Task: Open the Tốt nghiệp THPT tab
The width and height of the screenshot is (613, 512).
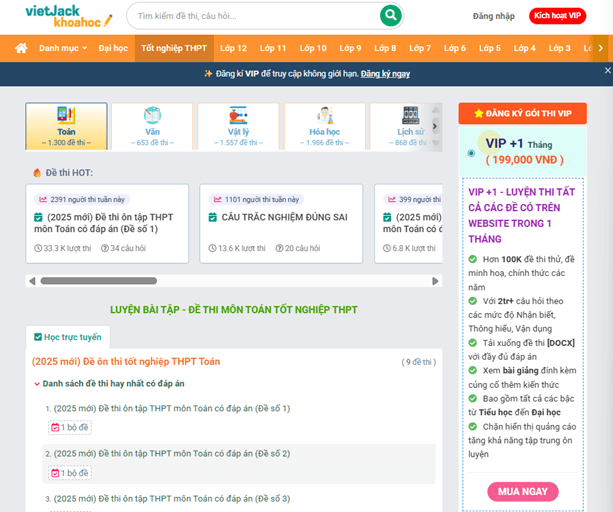Action: (x=174, y=48)
